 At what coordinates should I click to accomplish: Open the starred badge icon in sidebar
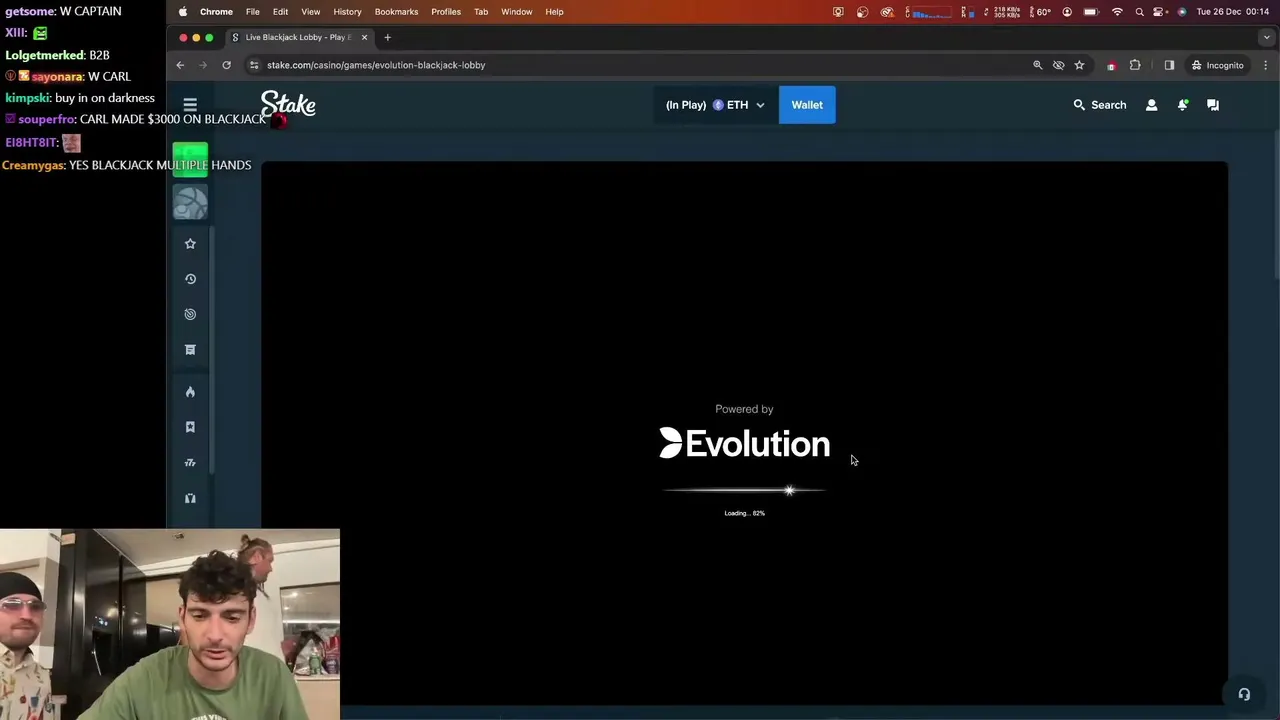pos(190,427)
